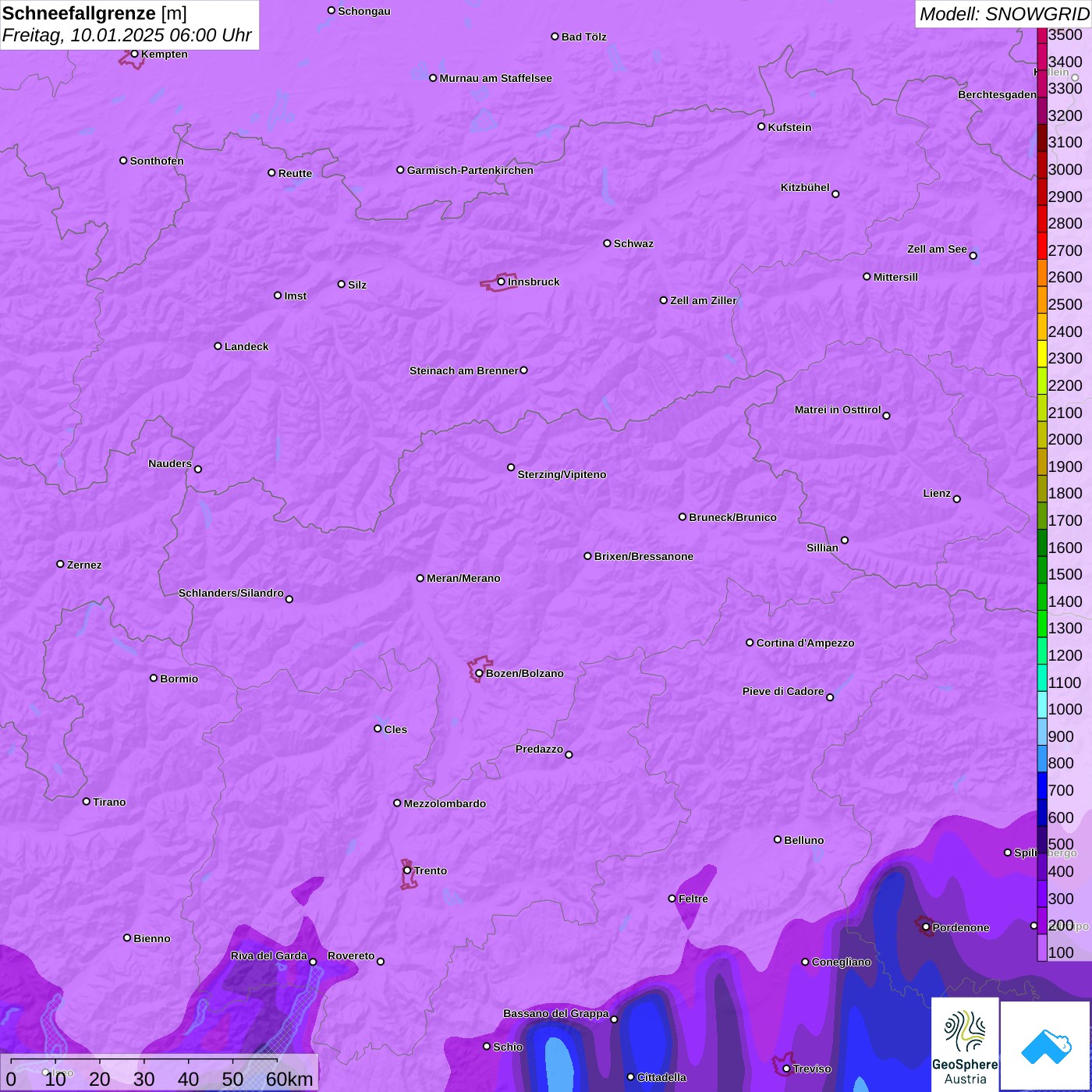Select the Tirano city label

point(109,802)
